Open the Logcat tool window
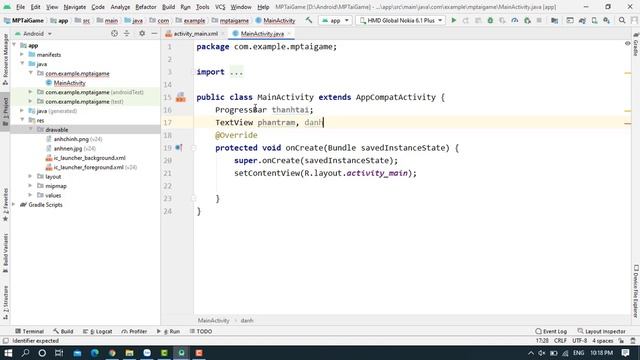The width and height of the screenshot is (640, 360). tap(97, 331)
